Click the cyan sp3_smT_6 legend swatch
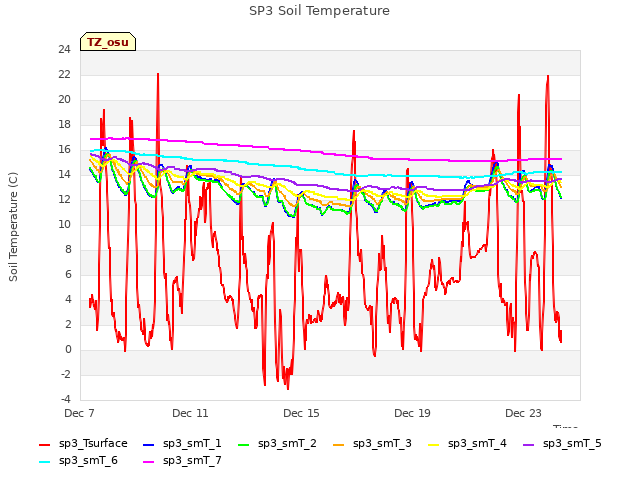 [44, 462]
